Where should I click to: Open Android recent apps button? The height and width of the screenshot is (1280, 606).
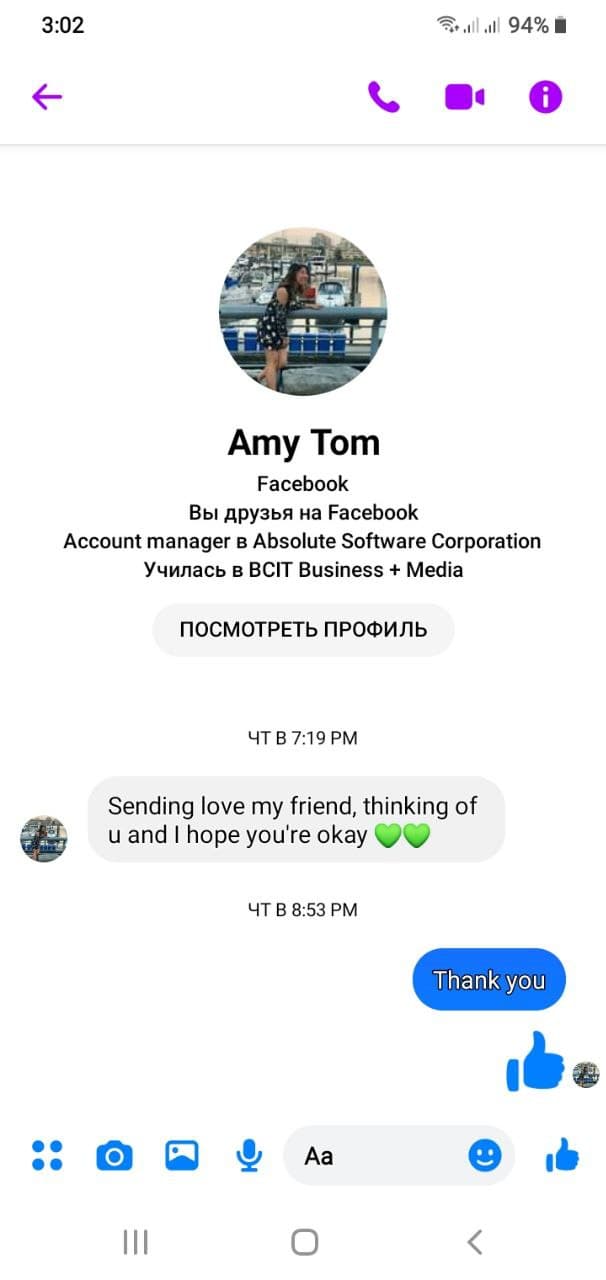[135, 1242]
